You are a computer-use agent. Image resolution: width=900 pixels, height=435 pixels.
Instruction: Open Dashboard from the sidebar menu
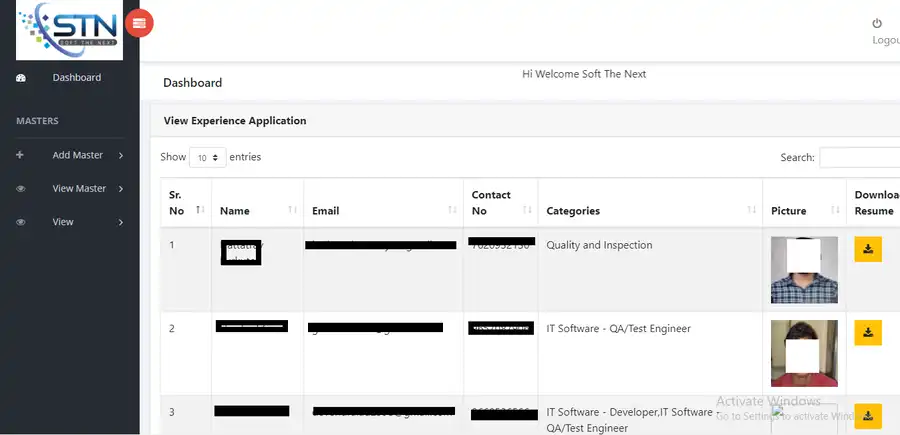point(76,78)
